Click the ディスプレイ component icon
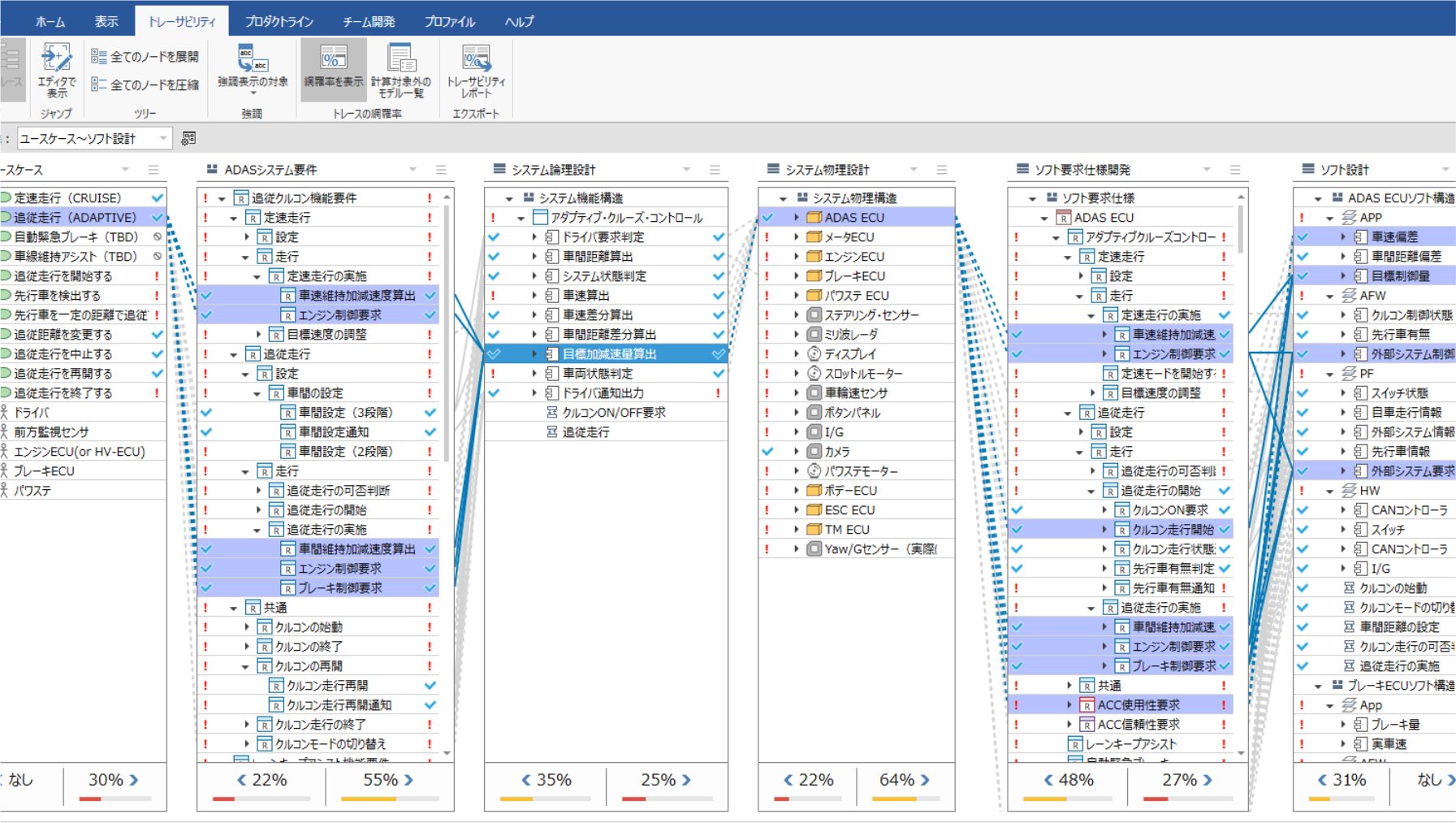1456x823 pixels. [x=814, y=354]
